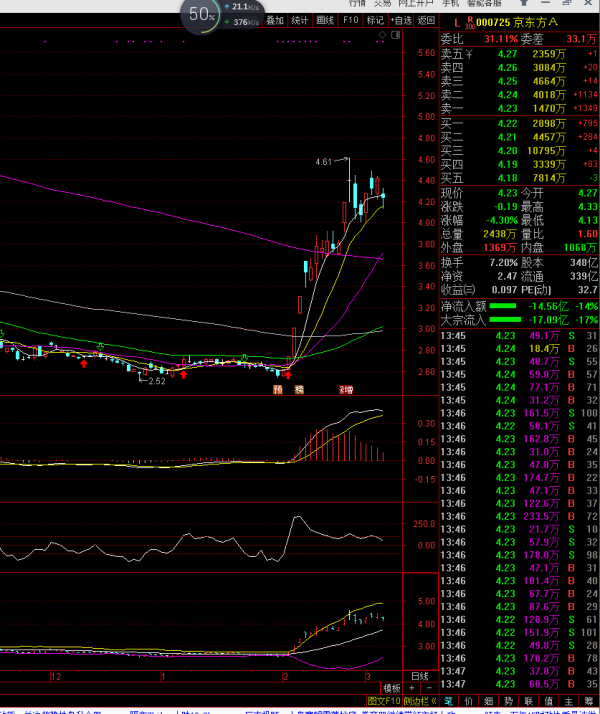Click the 返回 back button

click(x=426, y=20)
